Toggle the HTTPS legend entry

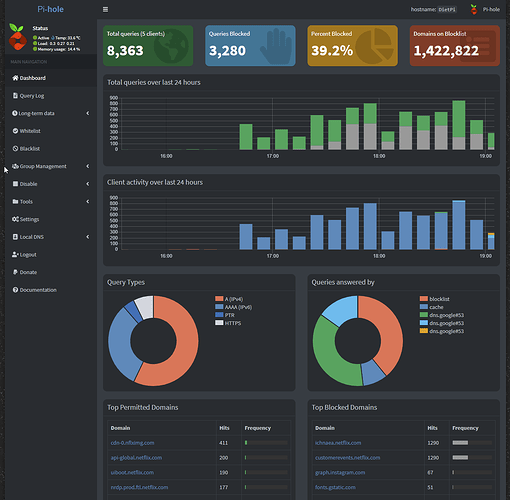tap(228, 323)
